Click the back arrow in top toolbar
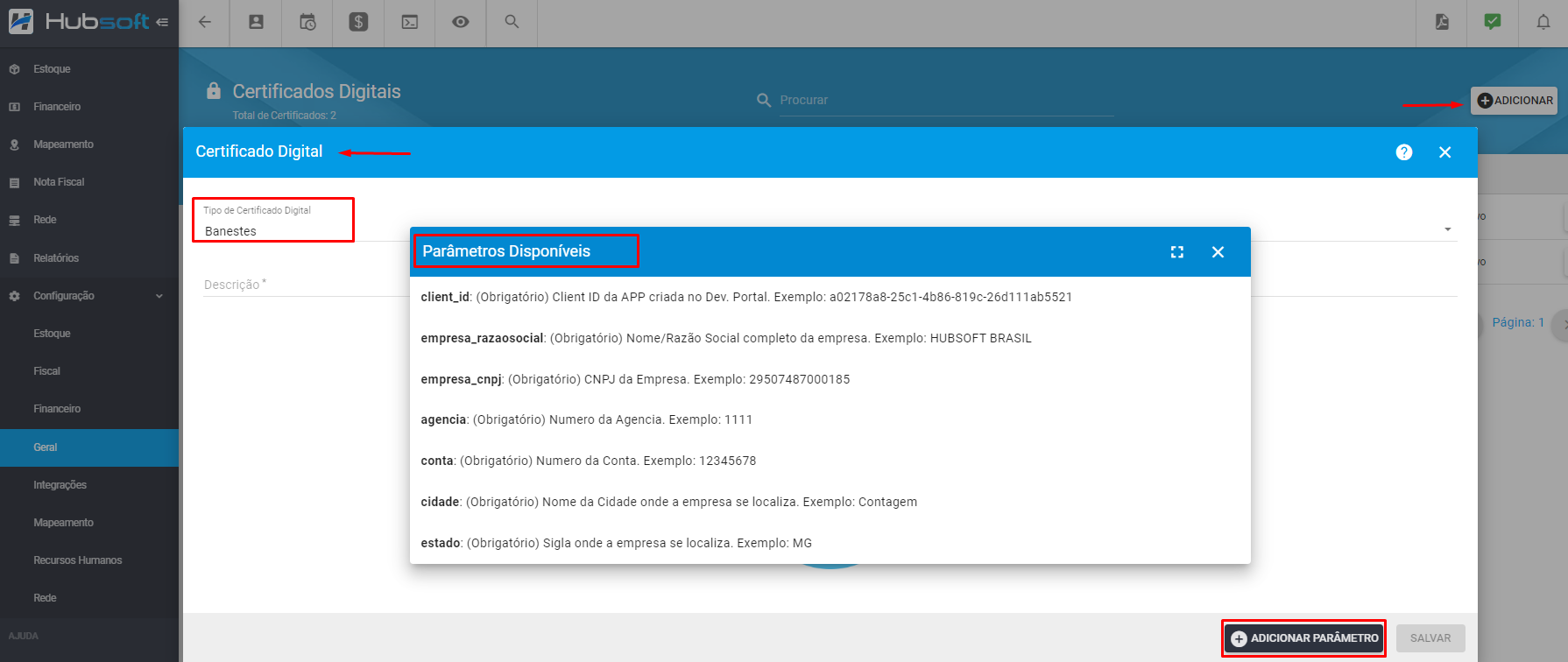The width and height of the screenshot is (1568, 662). (x=204, y=22)
